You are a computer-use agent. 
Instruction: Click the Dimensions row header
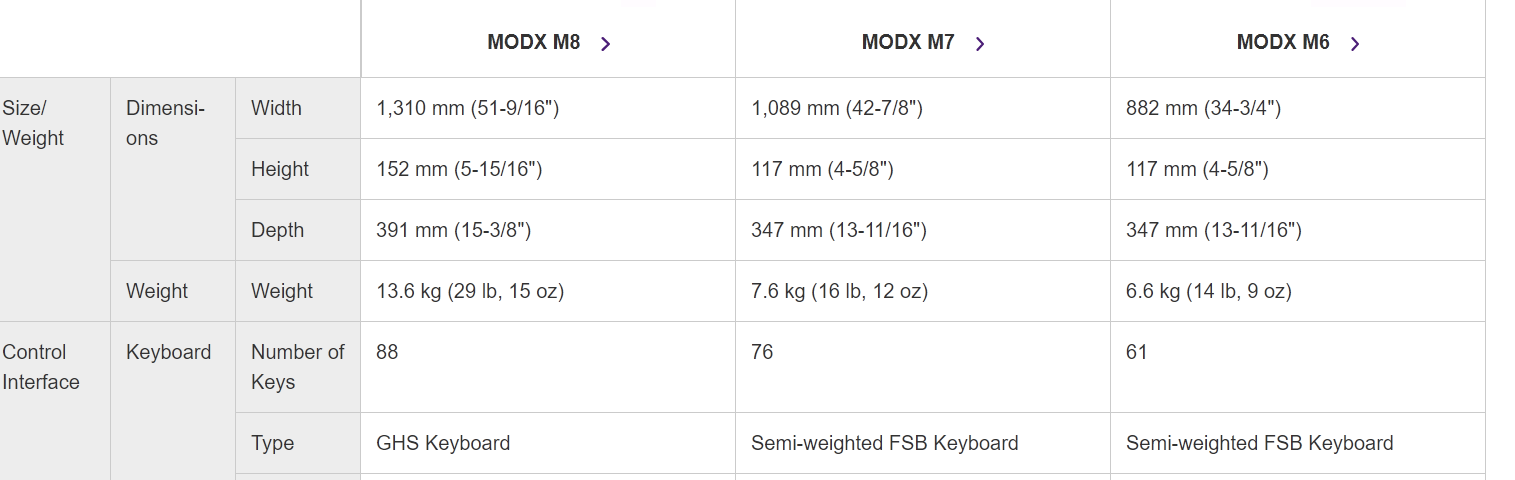click(x=165, y=123)
